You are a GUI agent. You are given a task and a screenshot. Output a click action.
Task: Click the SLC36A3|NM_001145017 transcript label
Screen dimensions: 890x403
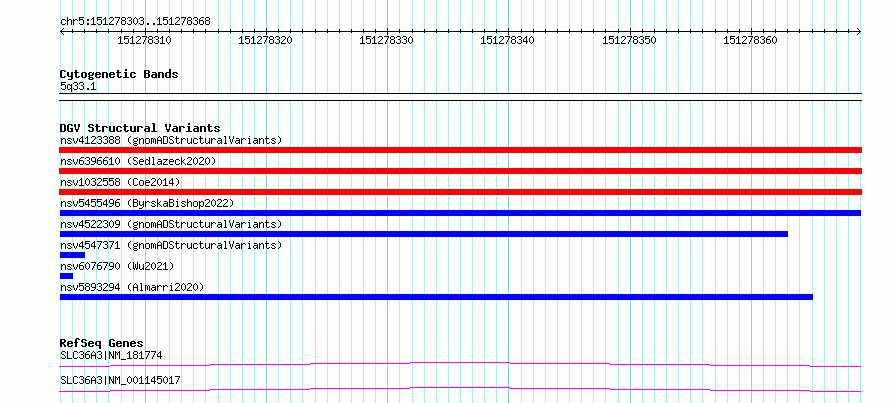tap(120, 380)
